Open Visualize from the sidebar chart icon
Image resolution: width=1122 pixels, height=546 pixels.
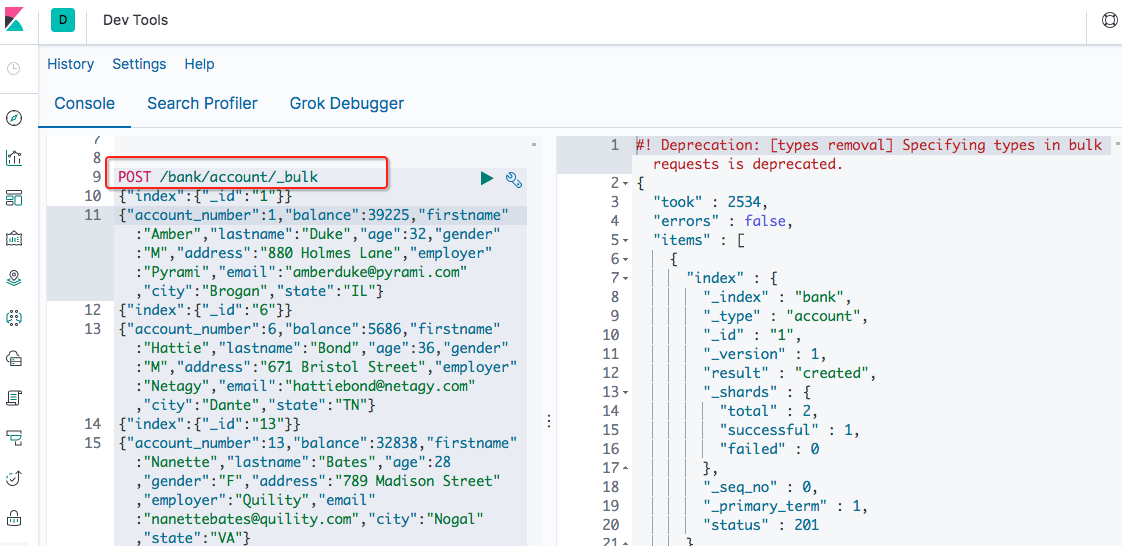click(14, 158)
